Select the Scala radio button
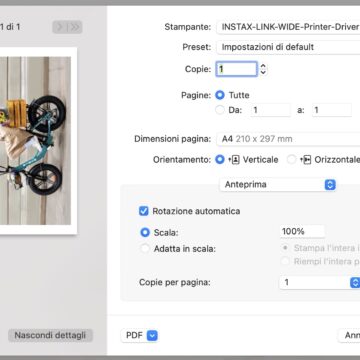The width and height of the screenshot is (360, 360). (x=145, y=232)
